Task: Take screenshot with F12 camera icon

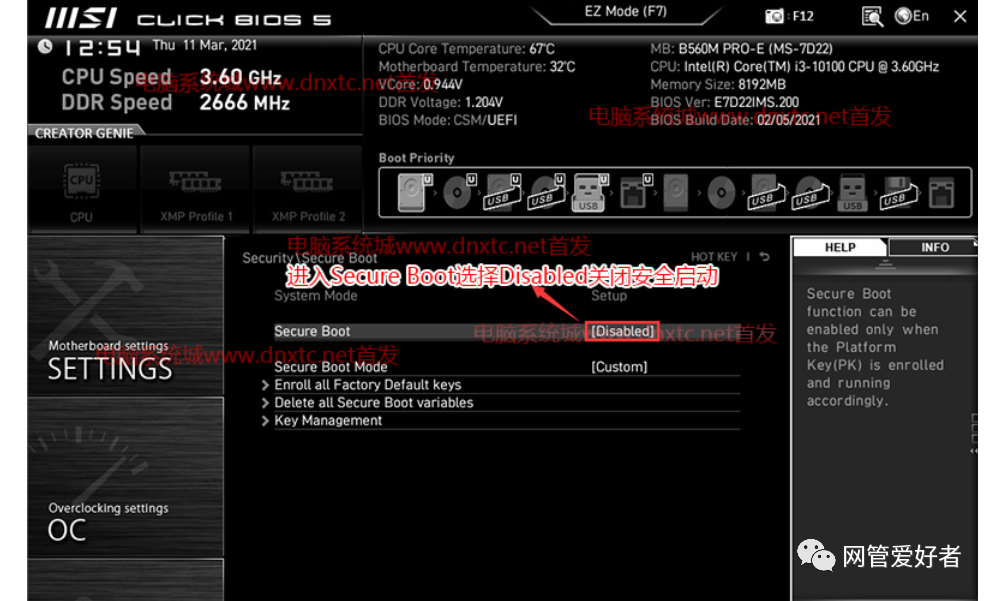Action: pyautogui.click(x=774, y=16)
